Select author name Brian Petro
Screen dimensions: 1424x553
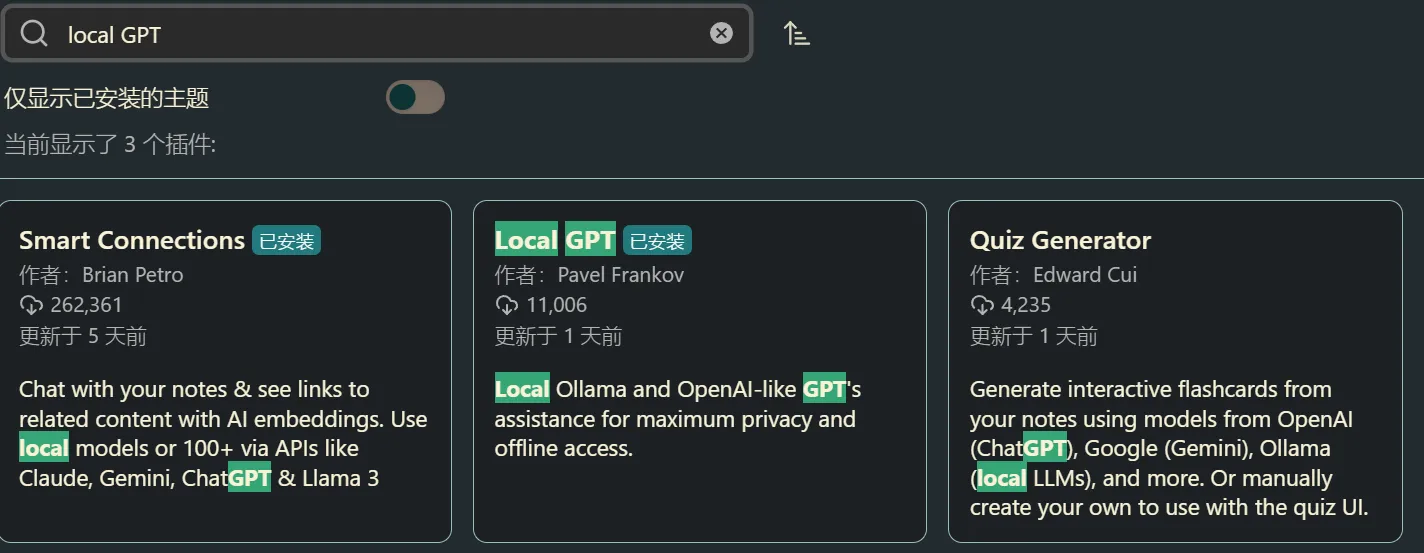(x=132, y=274)
